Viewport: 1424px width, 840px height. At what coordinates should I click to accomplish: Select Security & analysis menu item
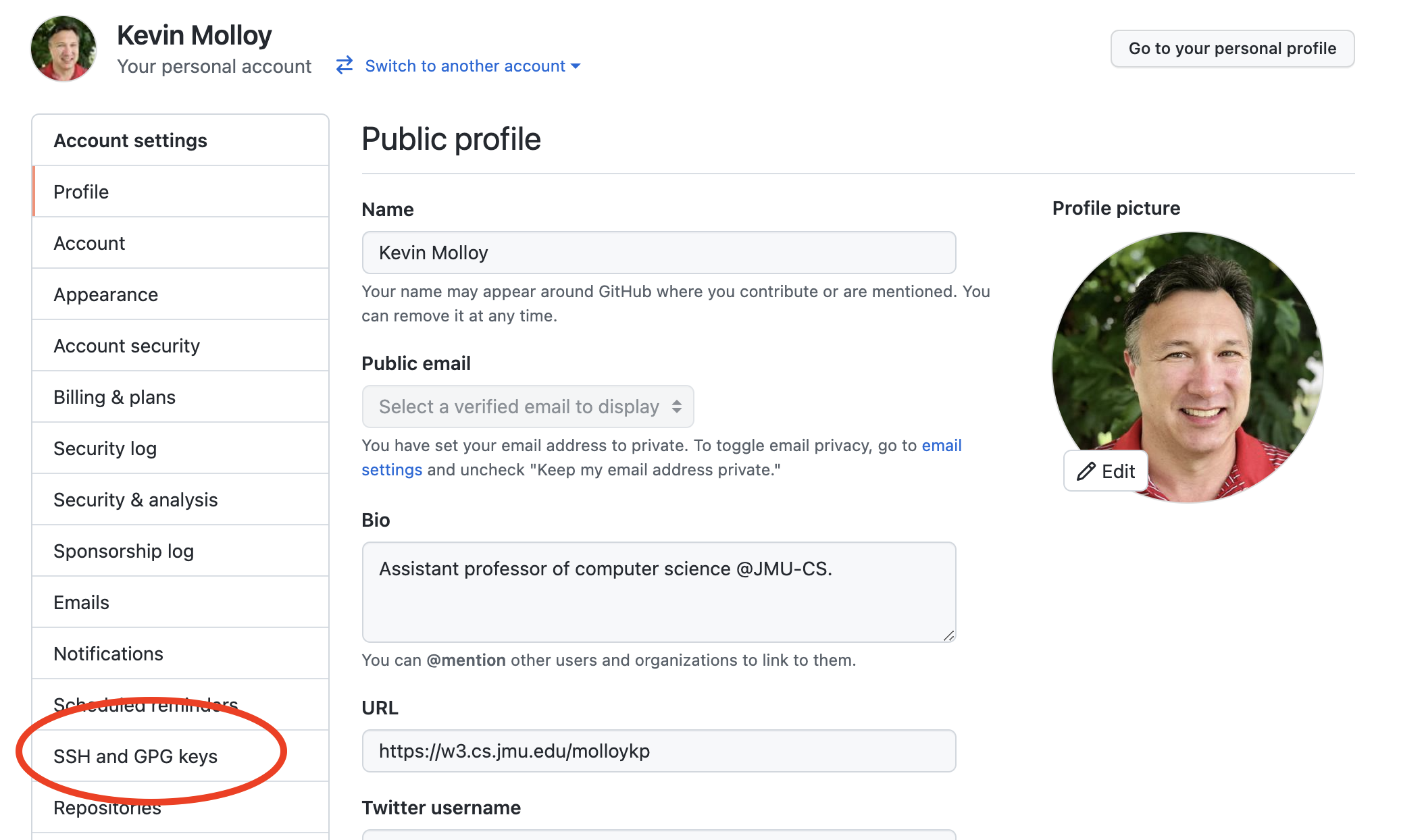click(x=135, y=500)
